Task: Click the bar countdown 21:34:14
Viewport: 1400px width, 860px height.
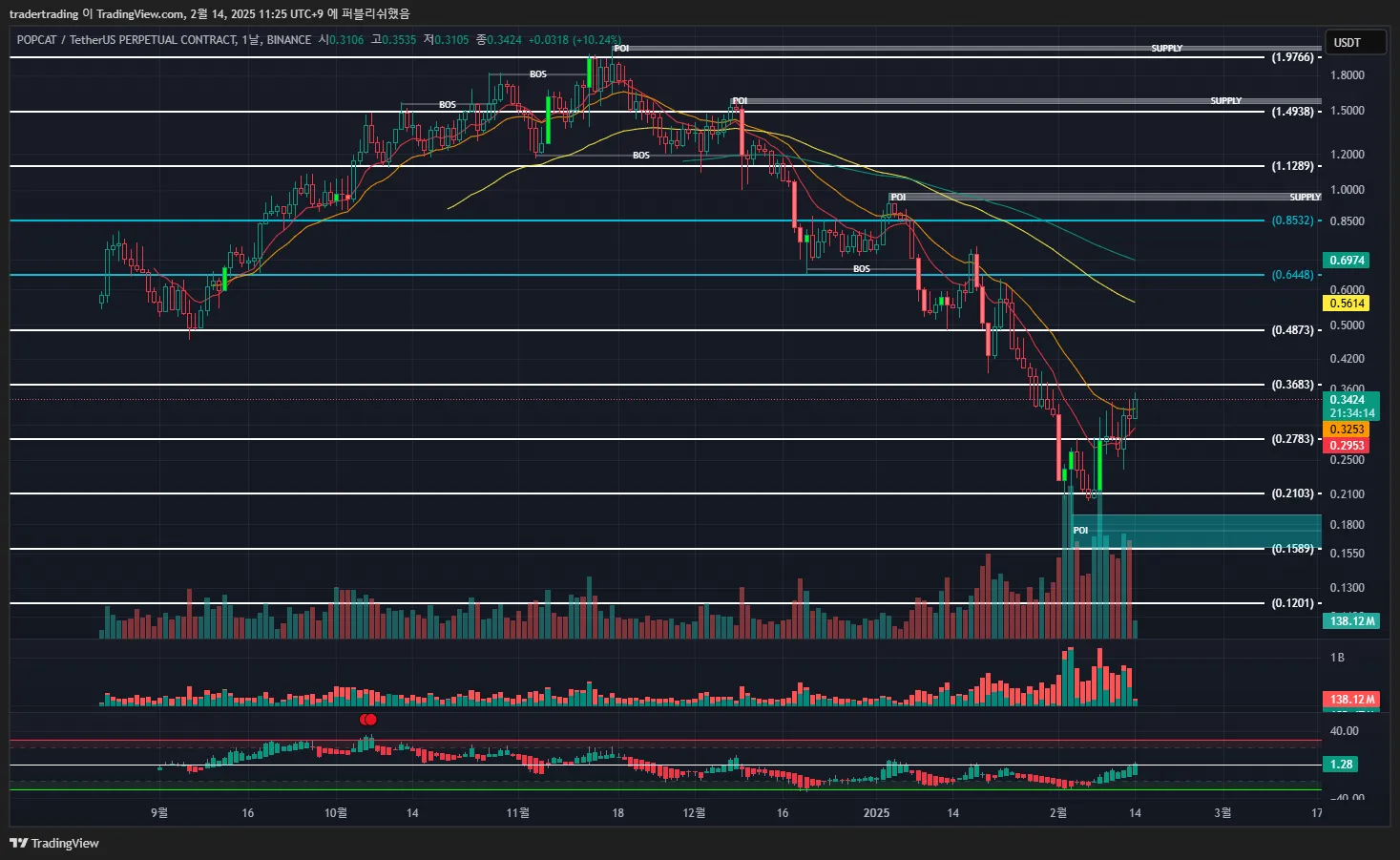Action: coord(1350,413)
